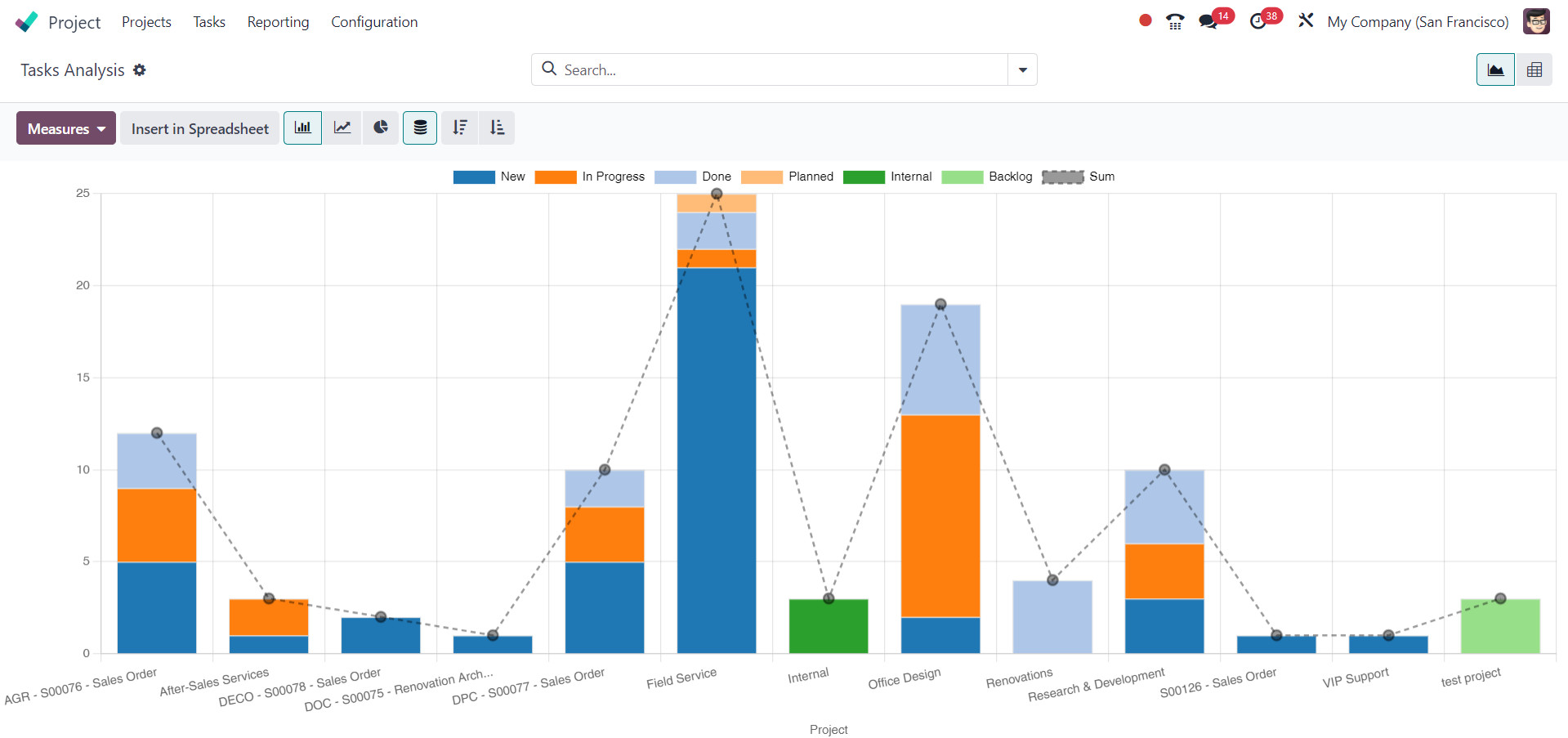
Task: Click the Done segment of Research & Development bar
Action: (x=1164, y=507)
